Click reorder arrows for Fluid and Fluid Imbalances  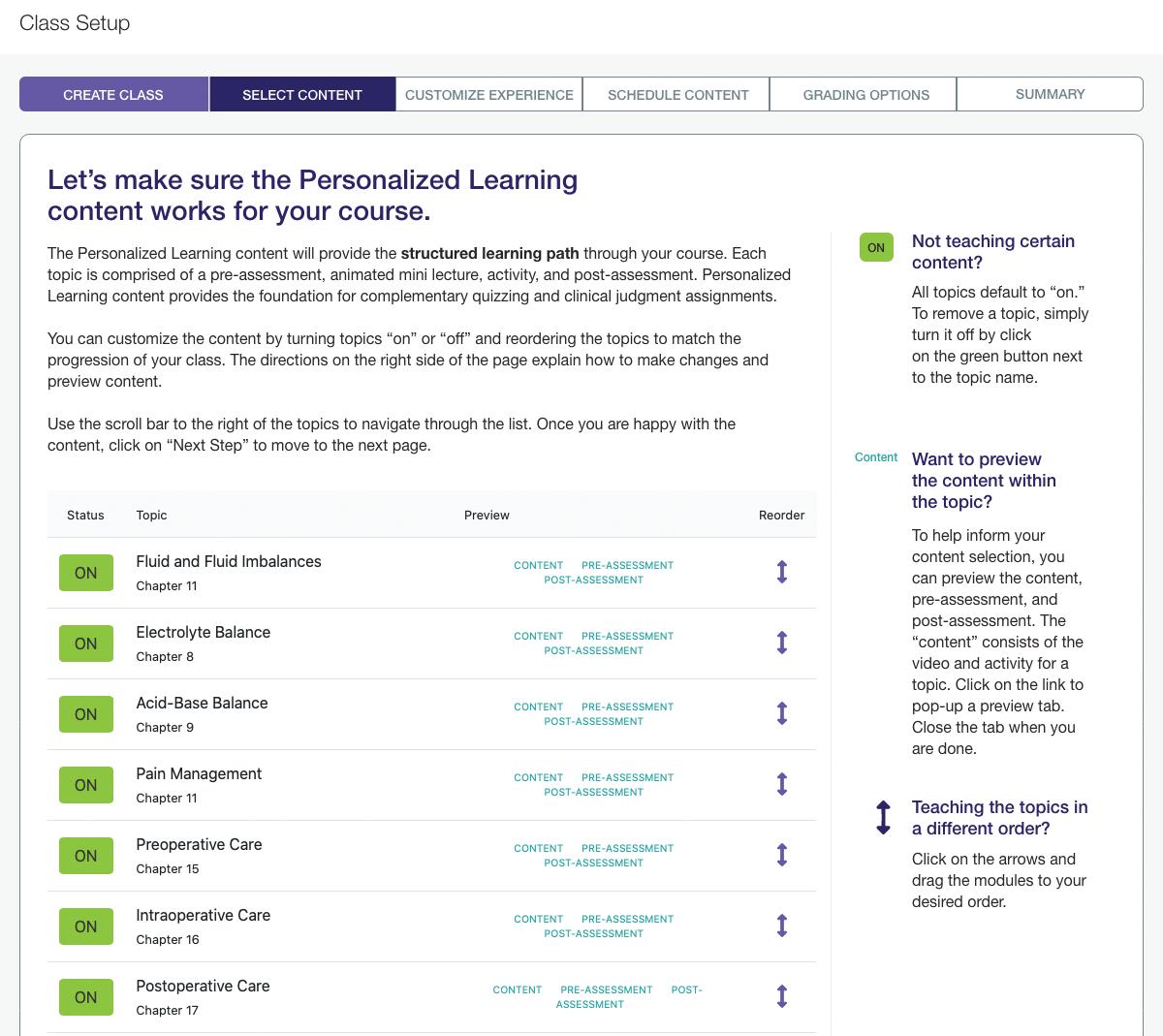pos(782,572)
